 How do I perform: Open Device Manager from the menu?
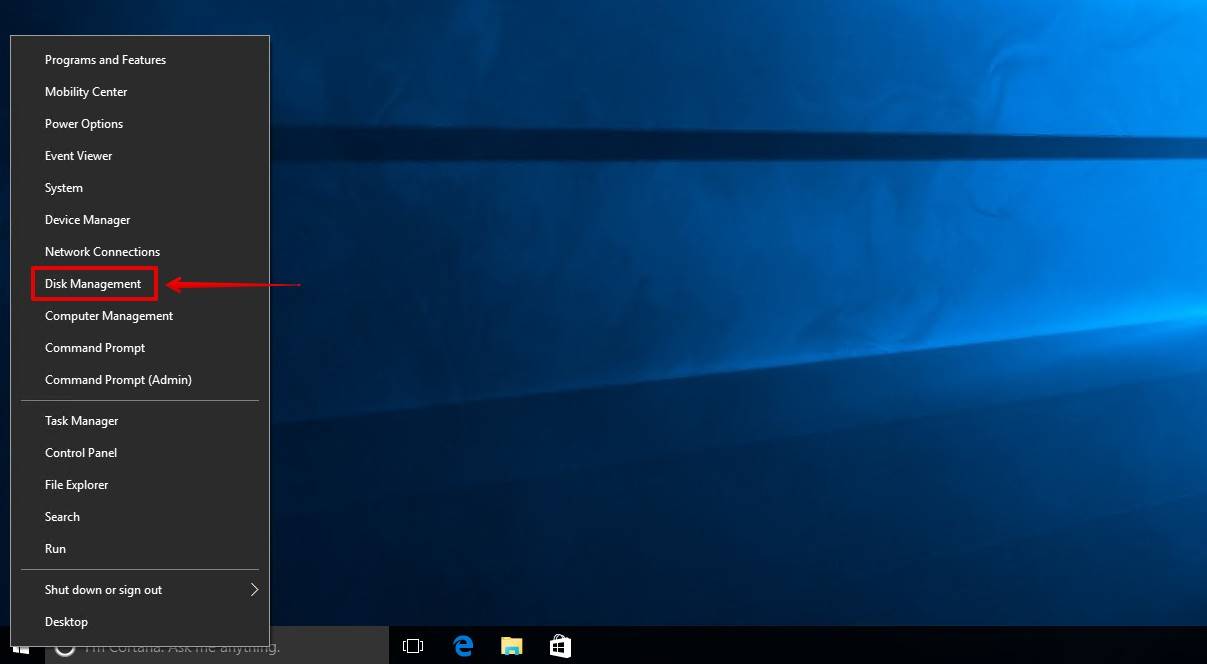[x=87, y=219]
